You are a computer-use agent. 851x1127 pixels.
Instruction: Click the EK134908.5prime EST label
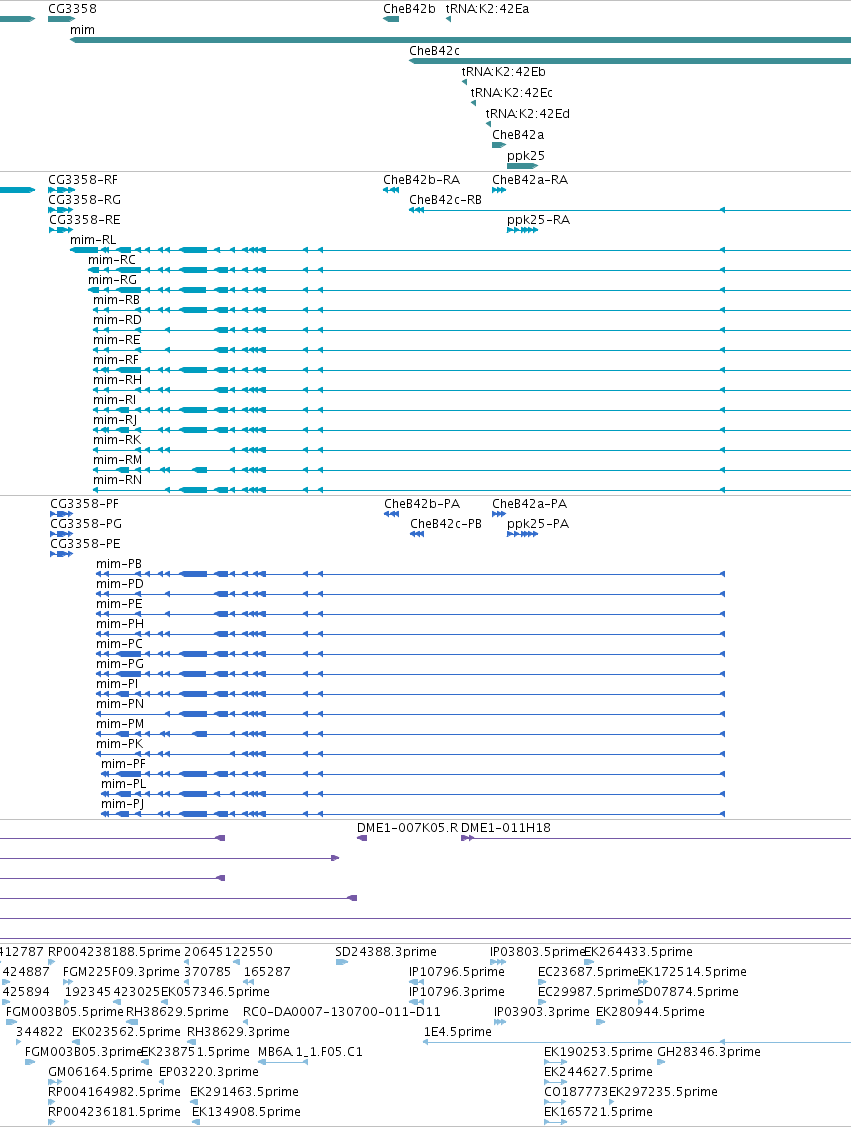pos(247,1112)
